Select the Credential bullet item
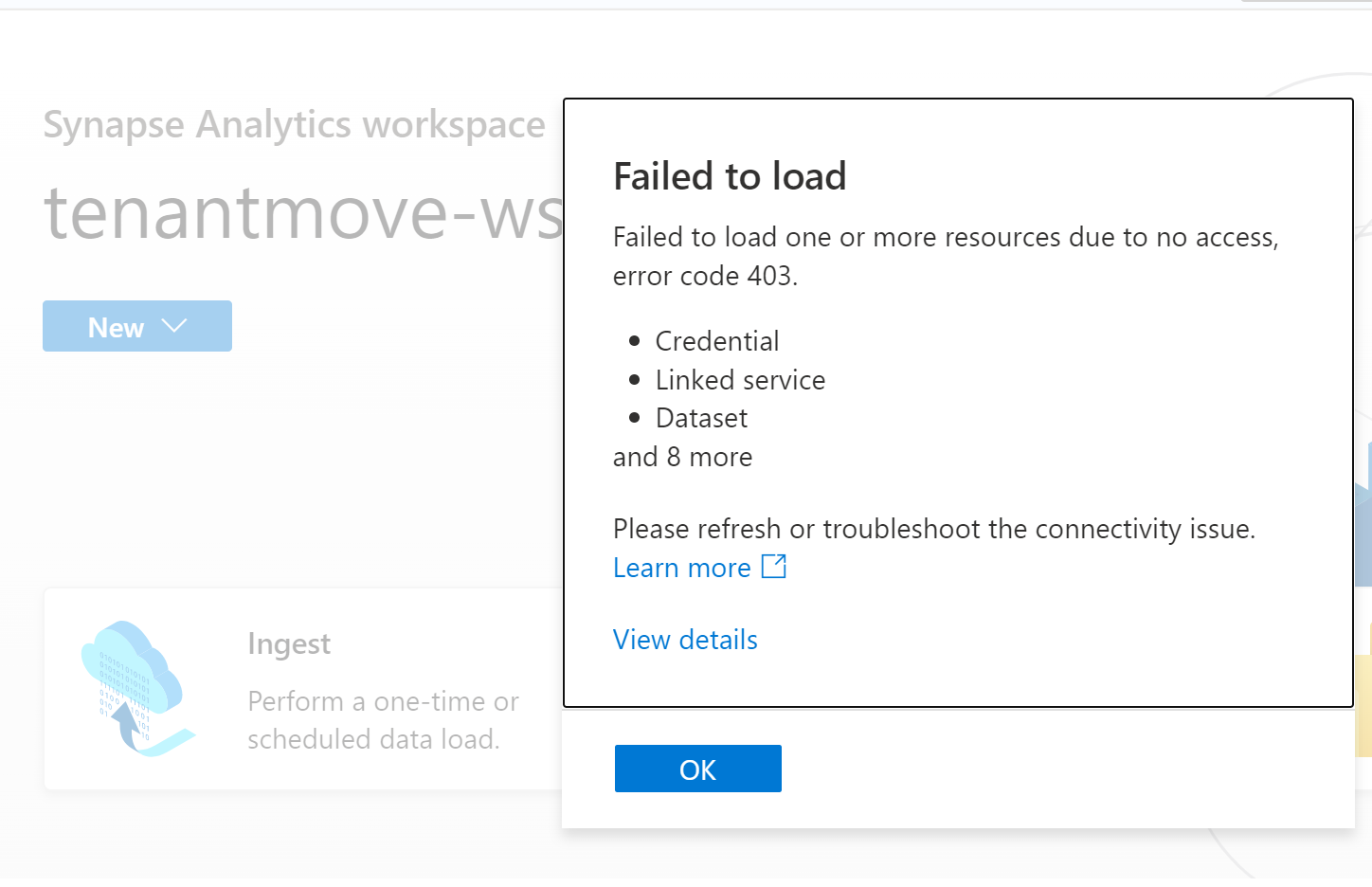Viewport: 1372px width, 887px height. coord(716,341)
